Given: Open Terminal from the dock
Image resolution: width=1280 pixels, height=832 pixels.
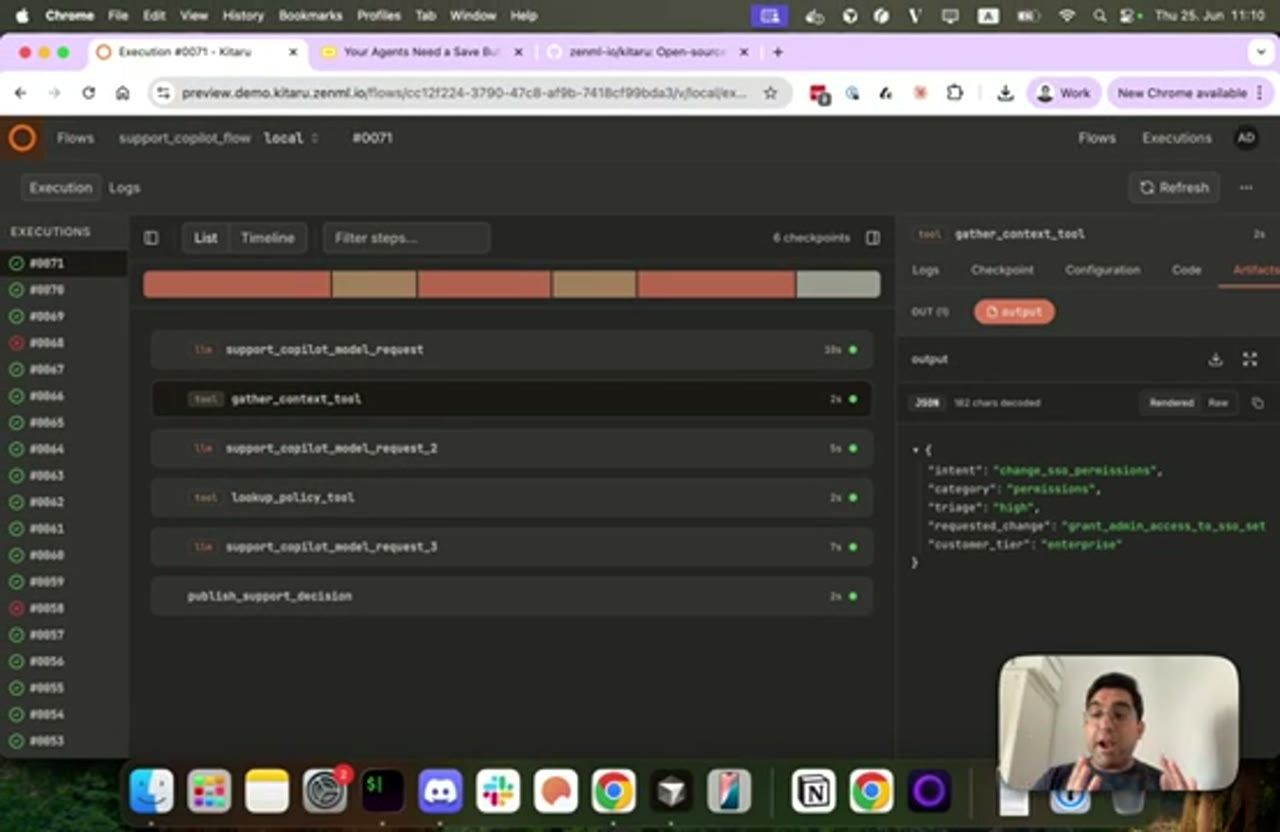Looking at the screenshot, I should (x=382, y=792).
